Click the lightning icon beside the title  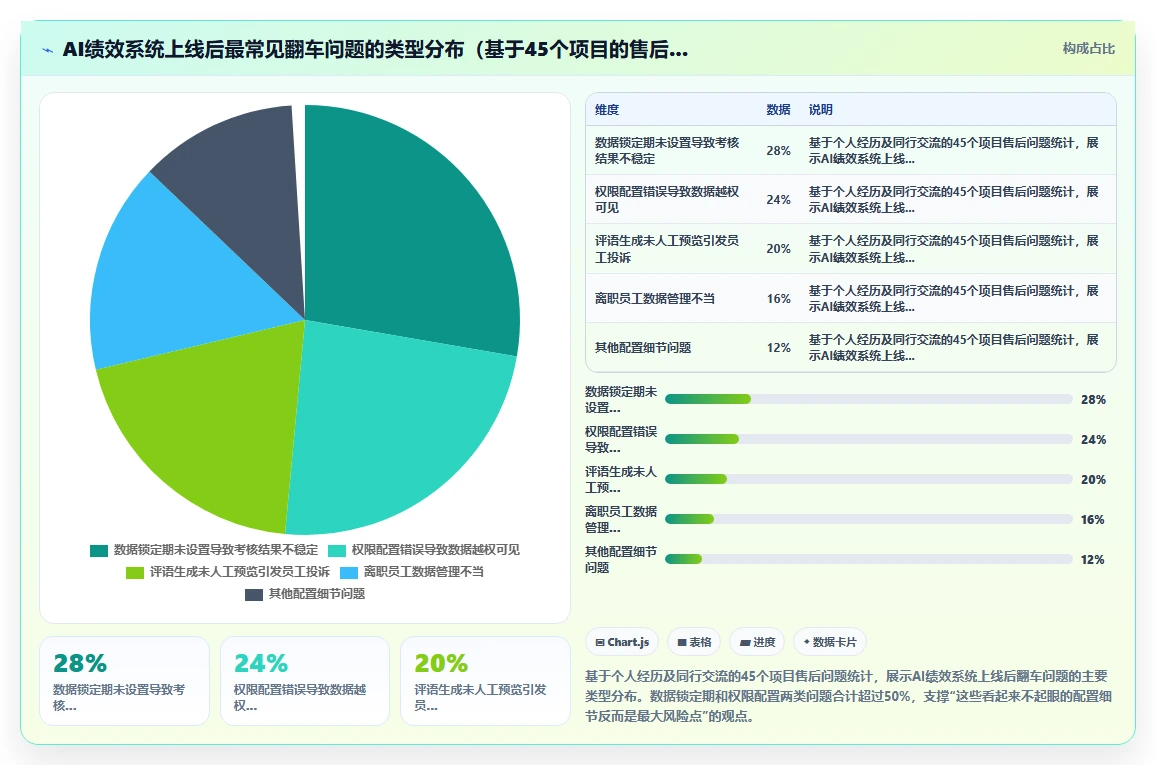click(x=48, y=50)
